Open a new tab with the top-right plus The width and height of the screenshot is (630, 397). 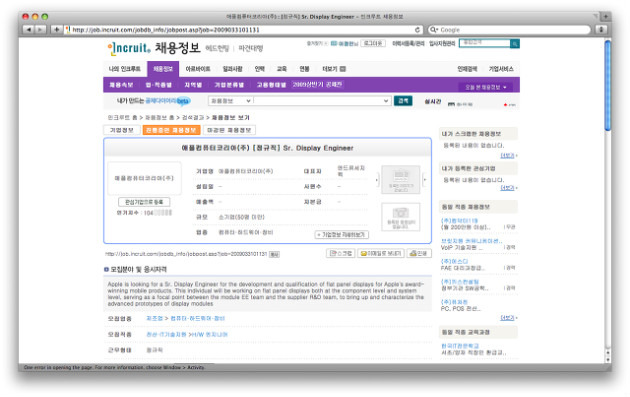pos(605,16)
